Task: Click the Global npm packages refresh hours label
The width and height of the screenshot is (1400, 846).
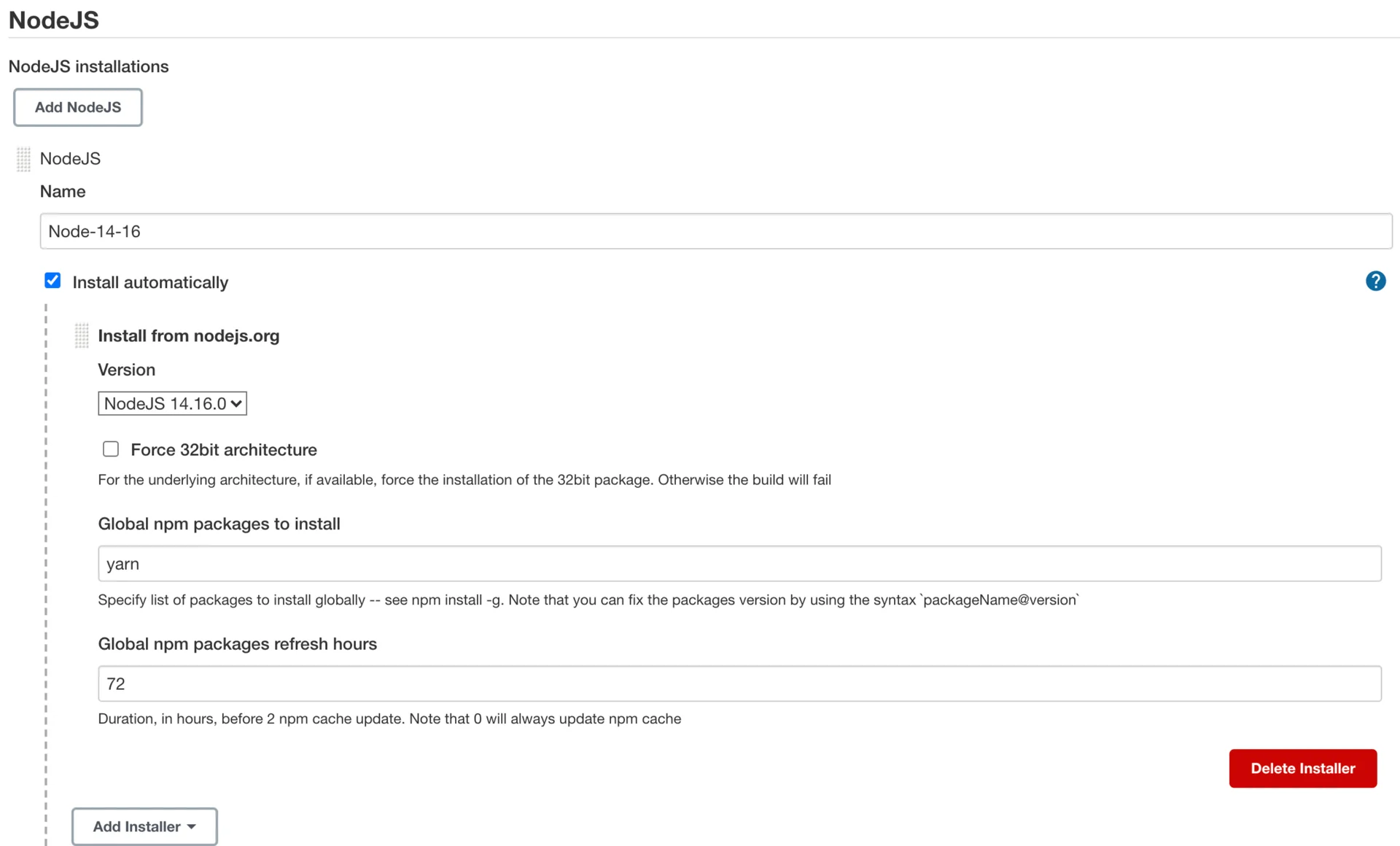Action: [x=238, y=644]
